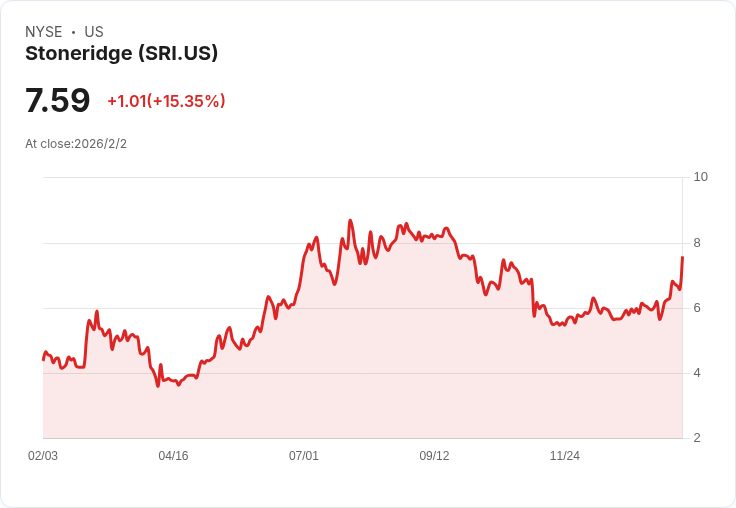Click the 10 label on price axis

tap(700, 177)
